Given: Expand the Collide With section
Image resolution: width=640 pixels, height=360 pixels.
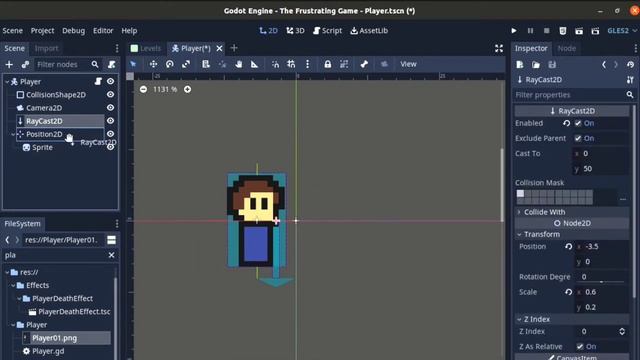Looking at the screenshot, I should click(x=572, y=212).
